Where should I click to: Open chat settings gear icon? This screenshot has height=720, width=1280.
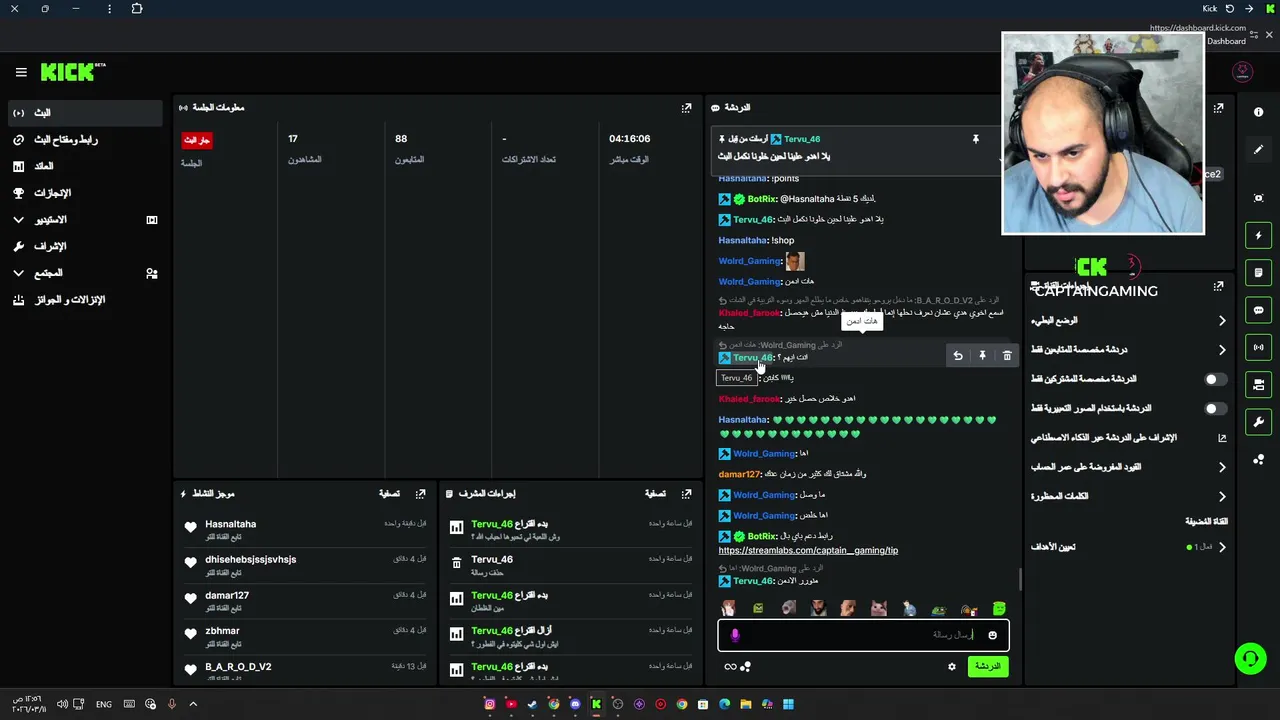(952, 667)
